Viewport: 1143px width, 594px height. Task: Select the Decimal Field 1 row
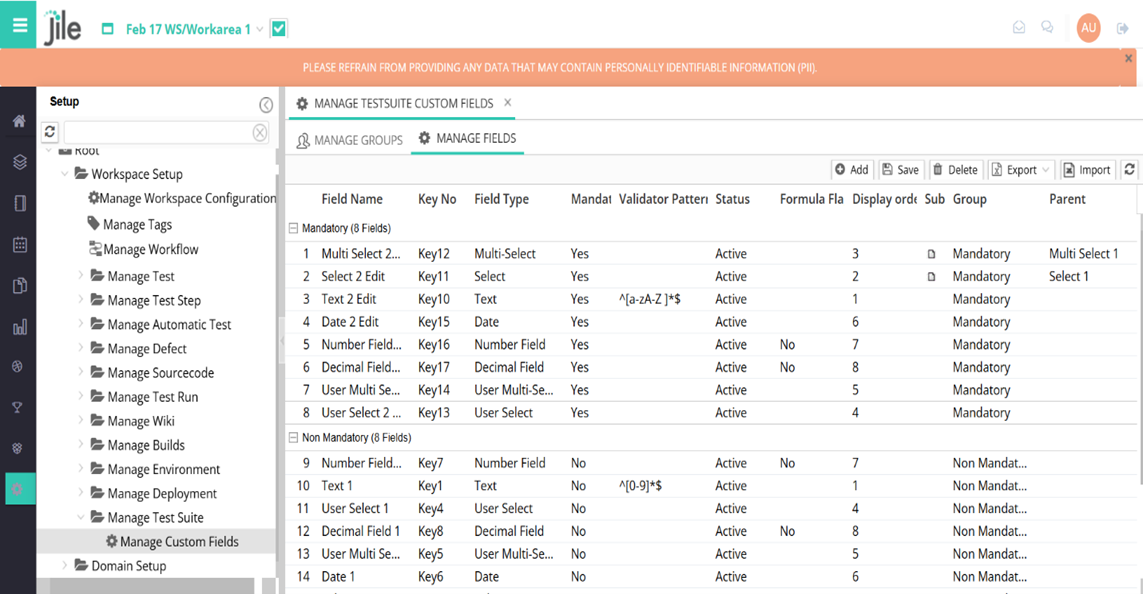pos(712,531)
